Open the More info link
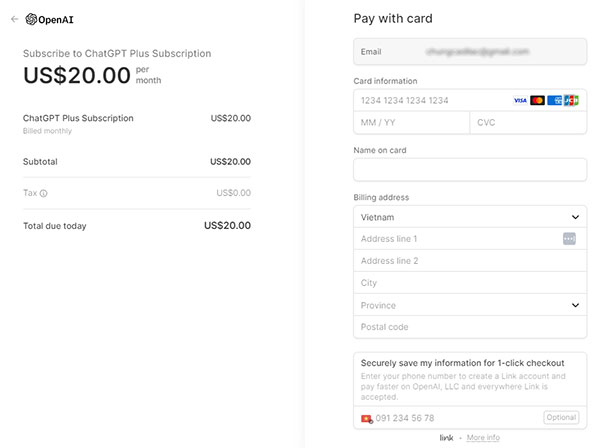The height and width of the screenshot is (448, 600). [483, 437]
